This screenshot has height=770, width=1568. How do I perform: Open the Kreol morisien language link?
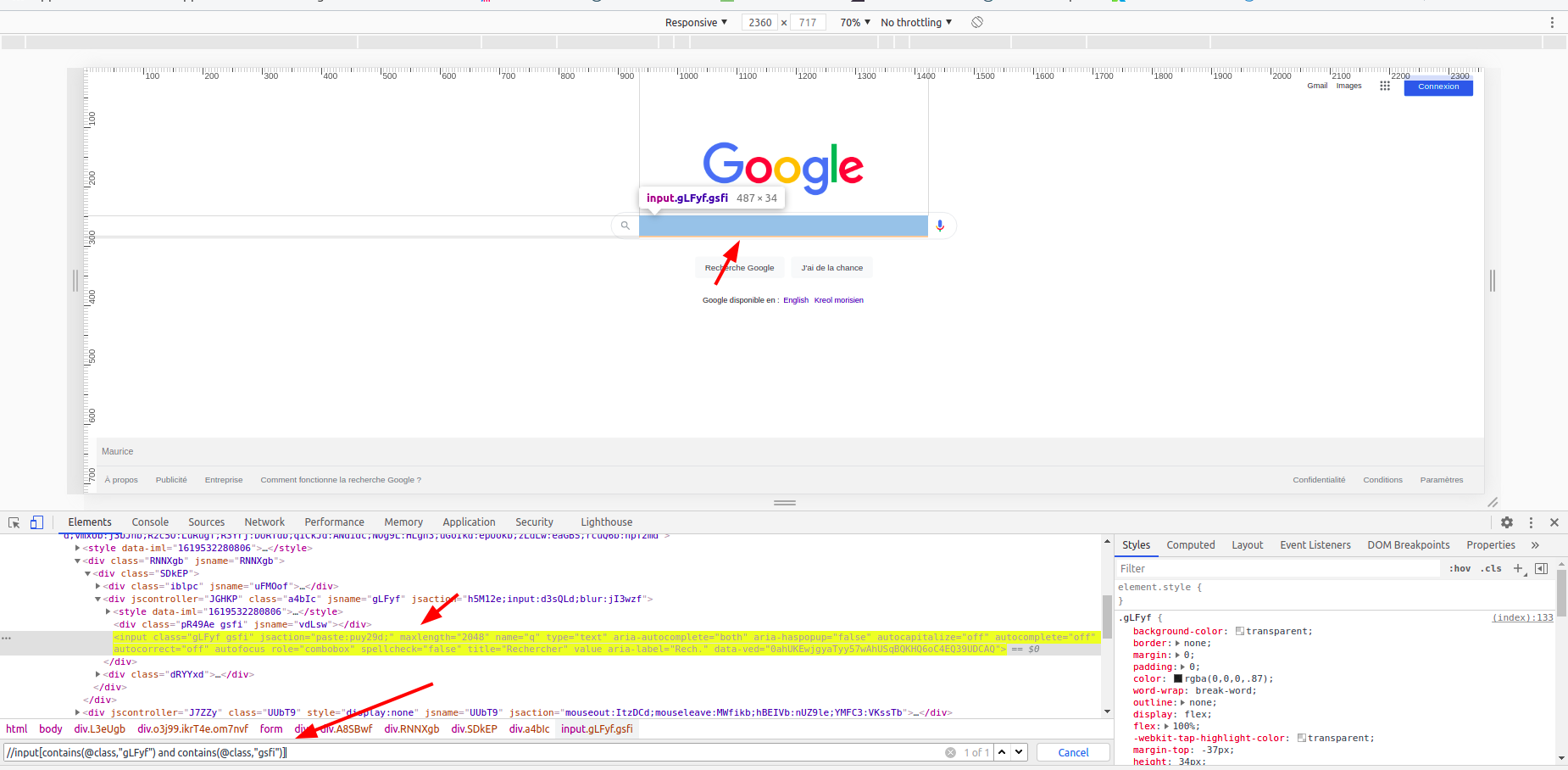[x=839, y=300]
